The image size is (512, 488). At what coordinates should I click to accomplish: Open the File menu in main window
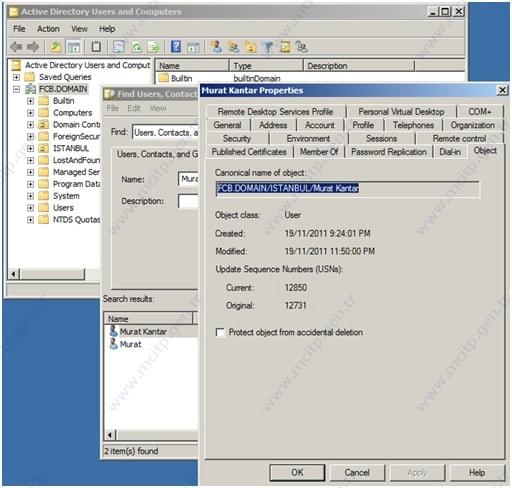[19, 29]
